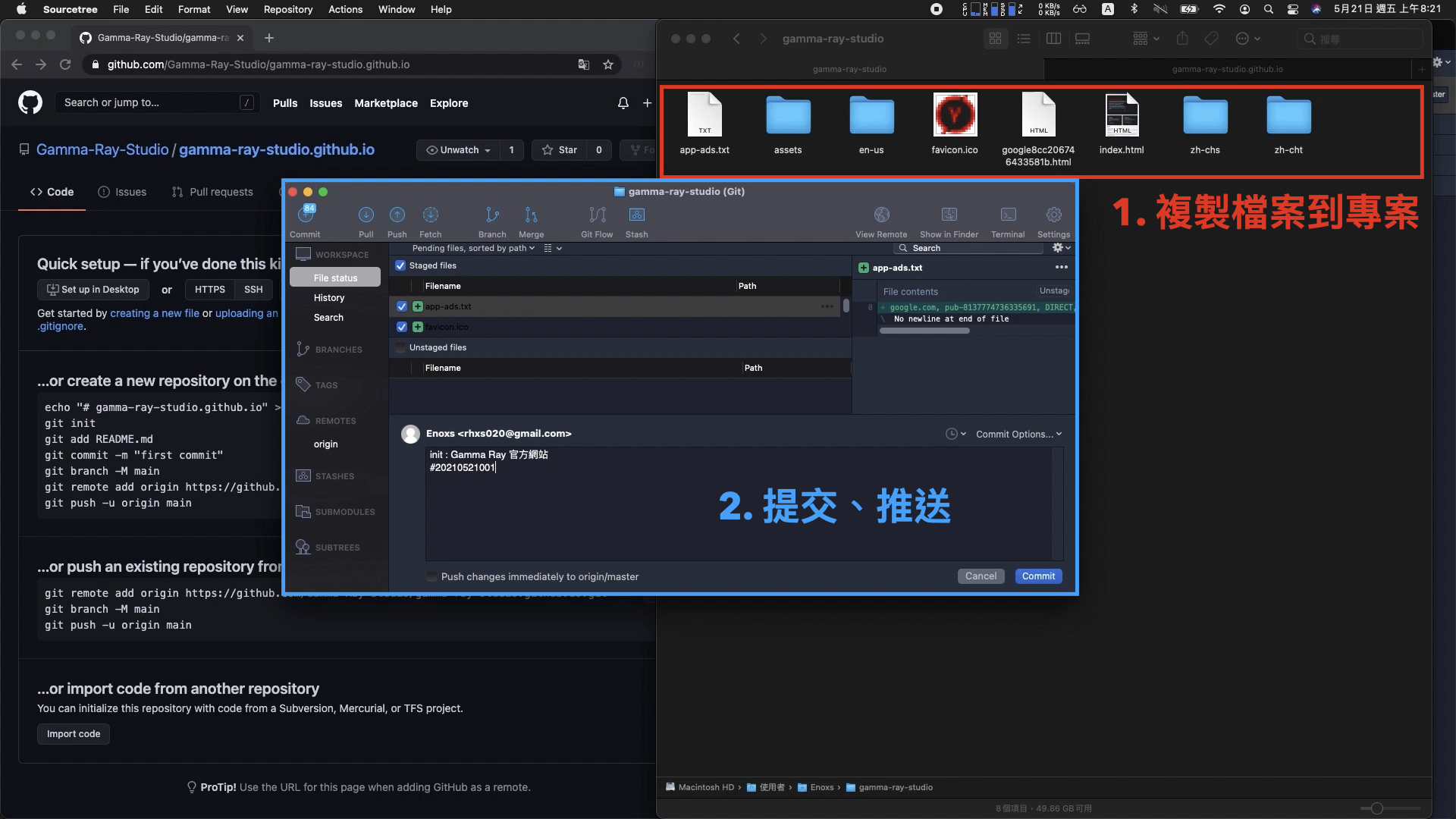This screenshot has height=819, width=1456.
Task: Open the GitHub create-new plus menu
Action: point(647,103)
